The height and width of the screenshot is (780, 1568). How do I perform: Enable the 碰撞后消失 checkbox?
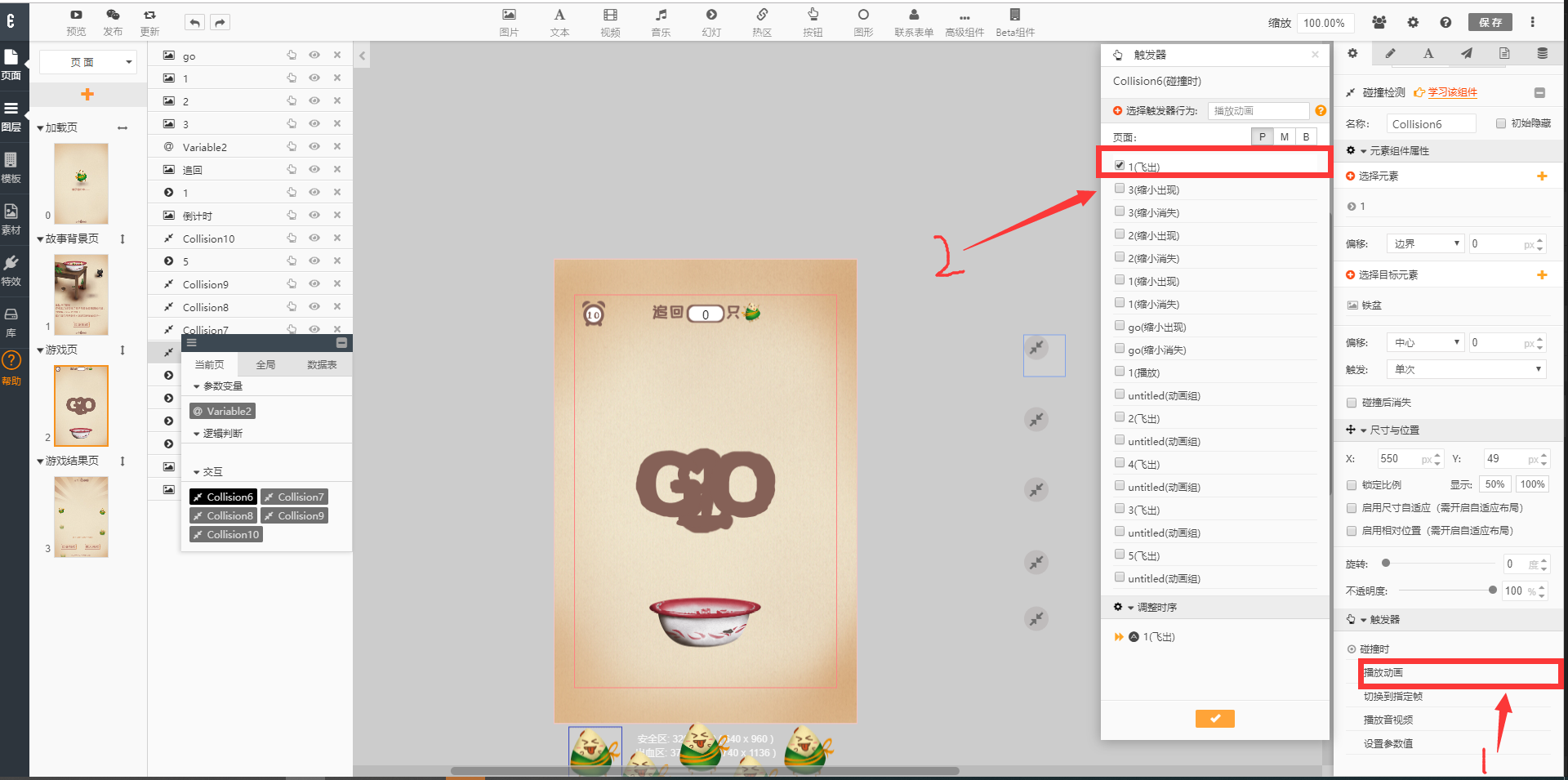coord(1352,403)
